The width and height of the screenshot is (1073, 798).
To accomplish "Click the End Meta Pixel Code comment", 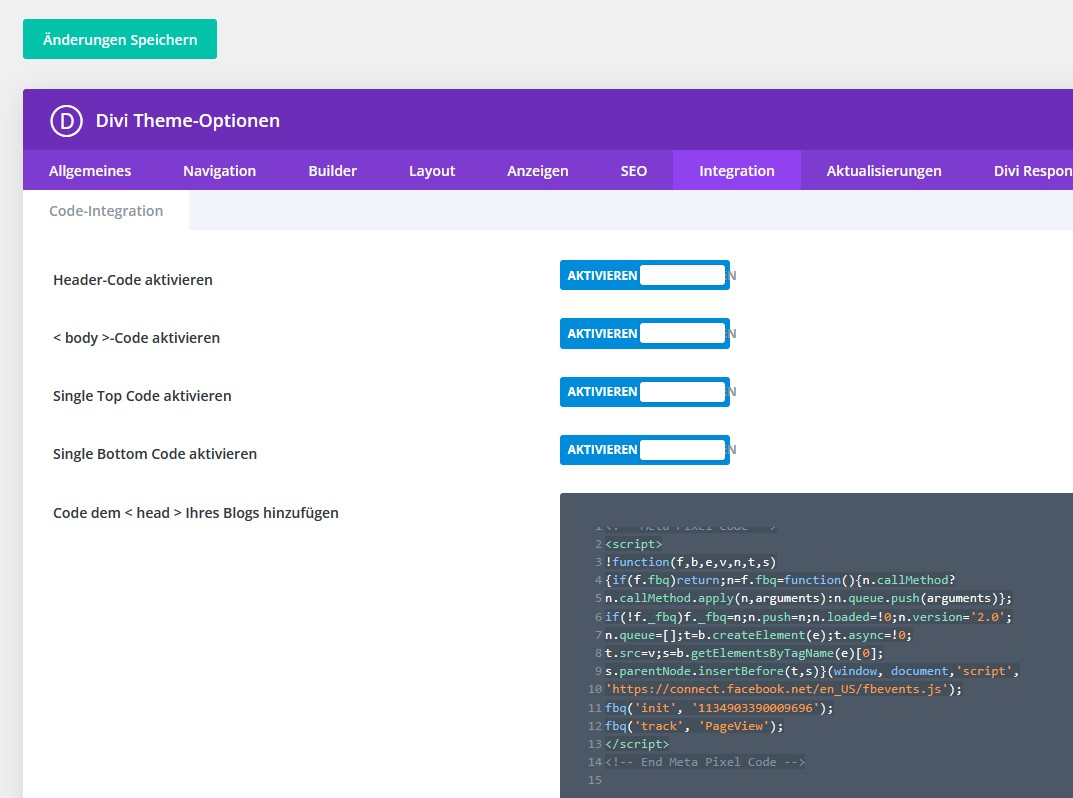I will click(x=705, y=762).
